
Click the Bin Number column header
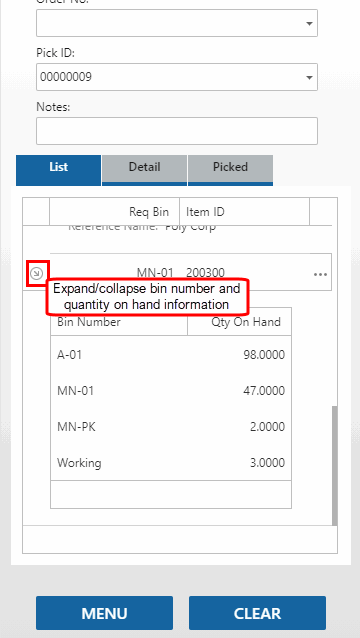coord(119,322)
